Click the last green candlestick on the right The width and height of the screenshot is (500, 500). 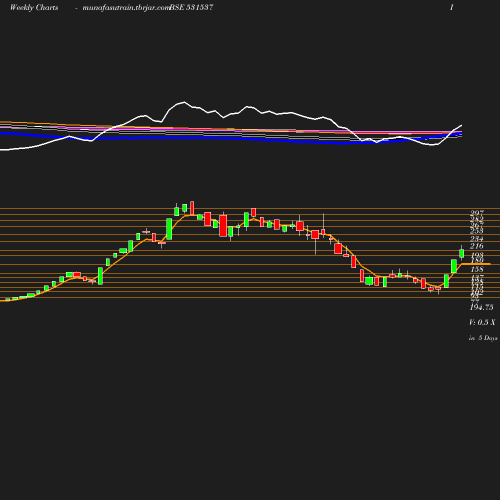coord(462,253)
